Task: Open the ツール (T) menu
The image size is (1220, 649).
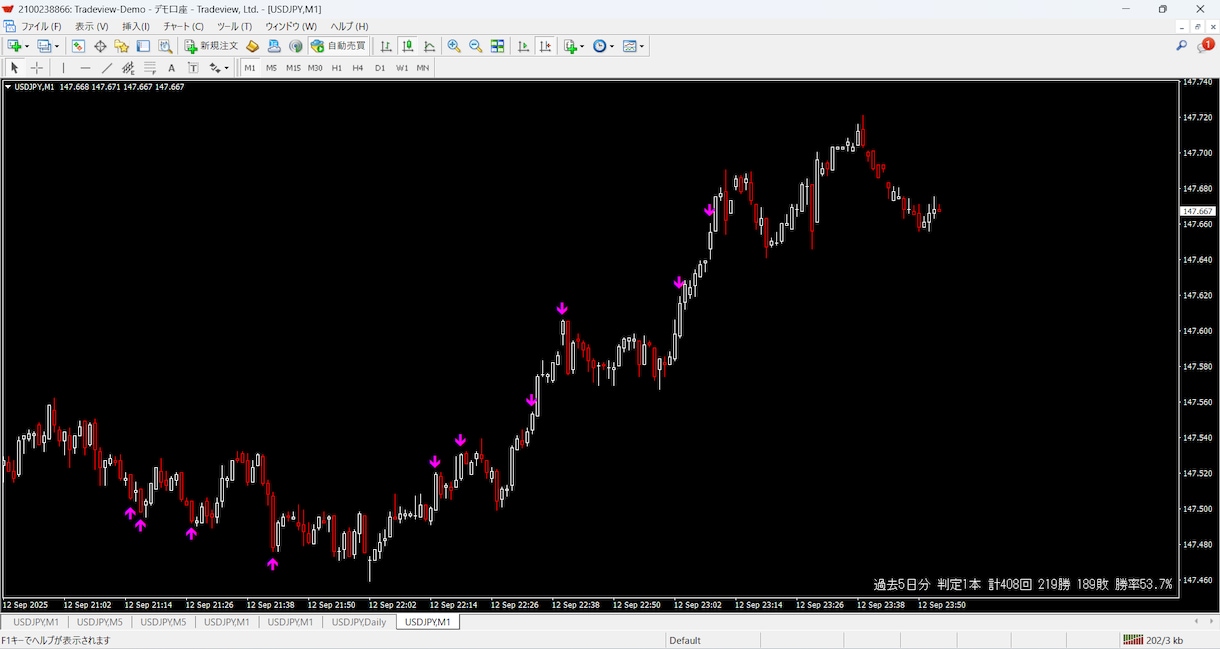Action: click(x=235, y=26)
